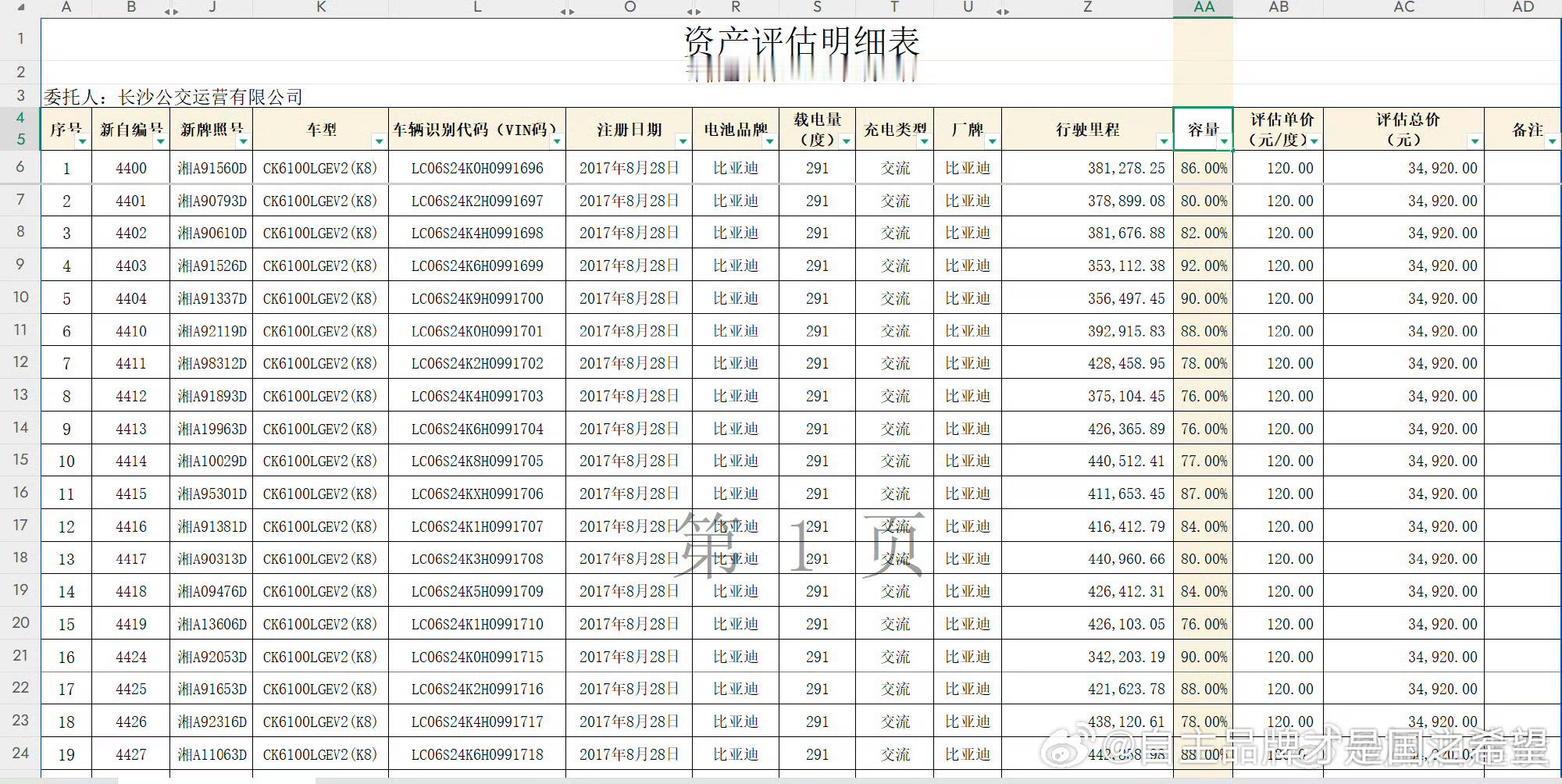The image size is (1562, 784).
Task: Select capacity cell 77.00%
Action: tap(1204, 461)
